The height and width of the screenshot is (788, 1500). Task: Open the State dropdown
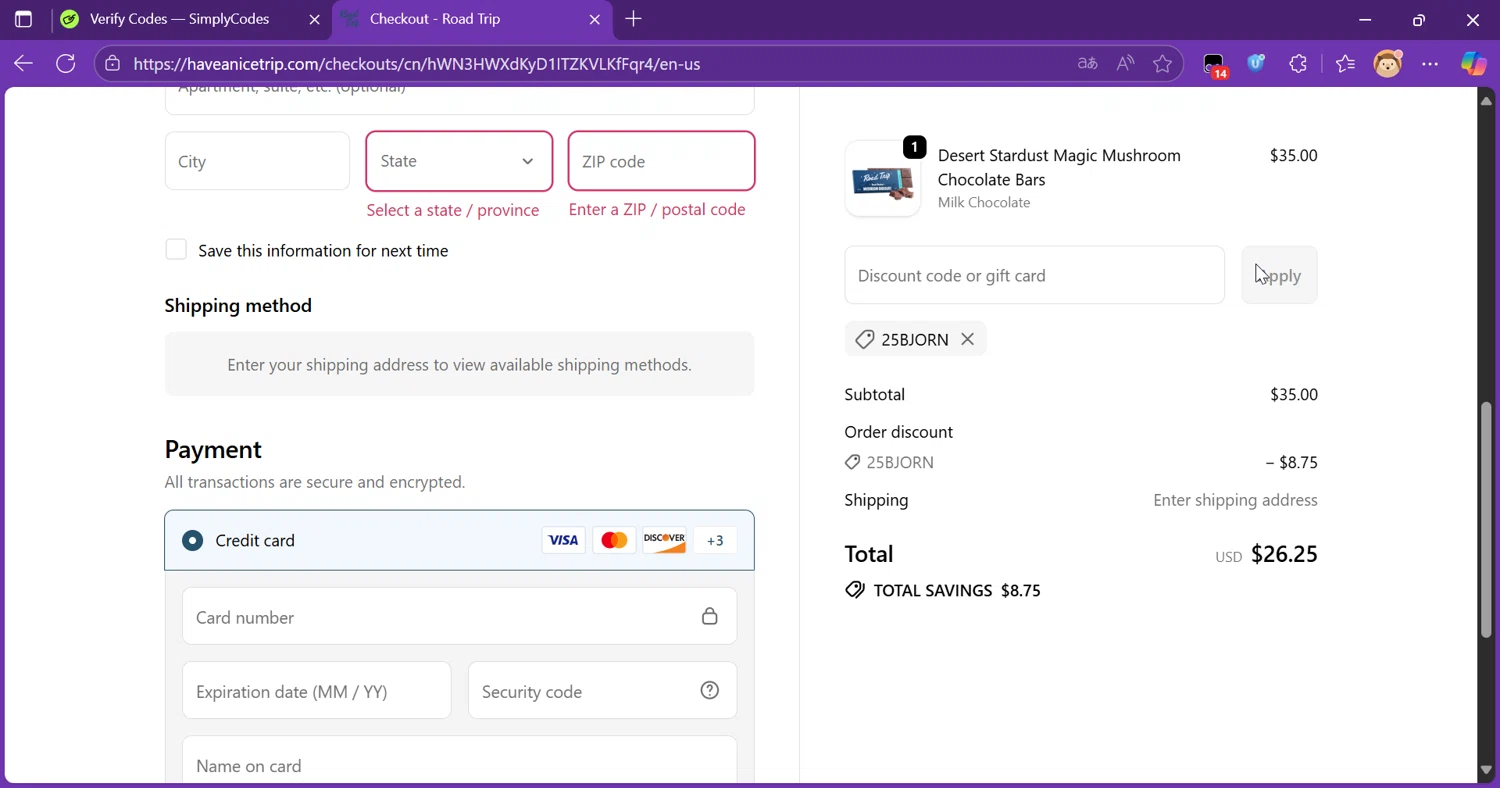click(x=459, y=161)
